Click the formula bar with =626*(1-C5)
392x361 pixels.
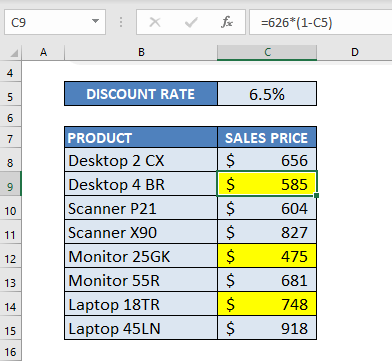pyautogui.click(x=321, y=22)
